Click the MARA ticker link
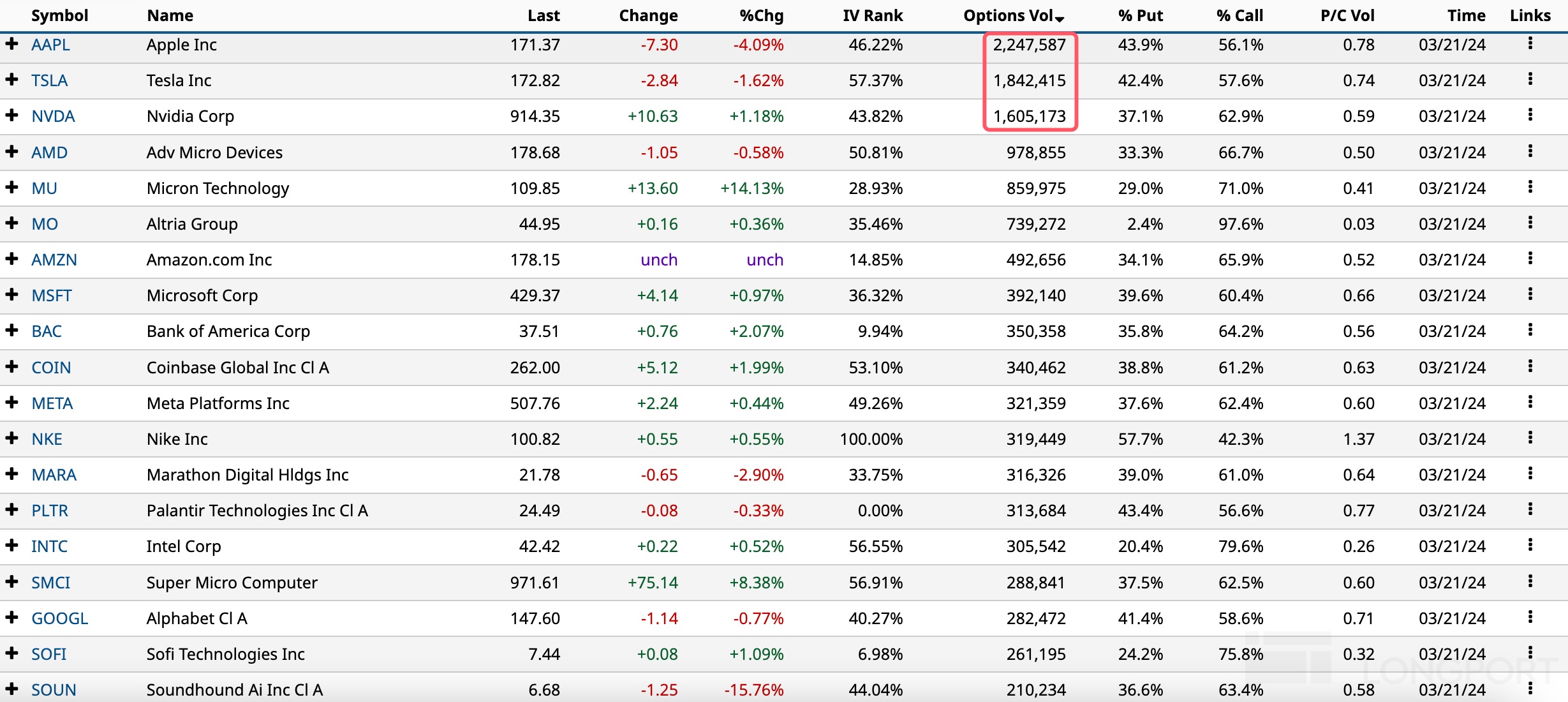This screenshot has width=1568, height=702. point(54,475)
